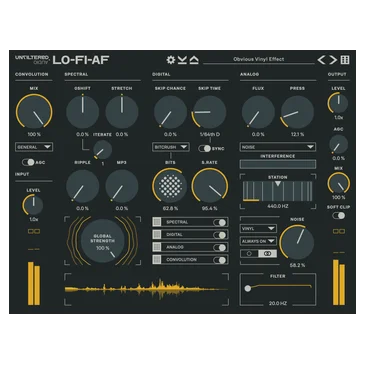This screenshot has width=365, height=365.
Task: Click the 12.1 % press value
Action: (297, 134)
